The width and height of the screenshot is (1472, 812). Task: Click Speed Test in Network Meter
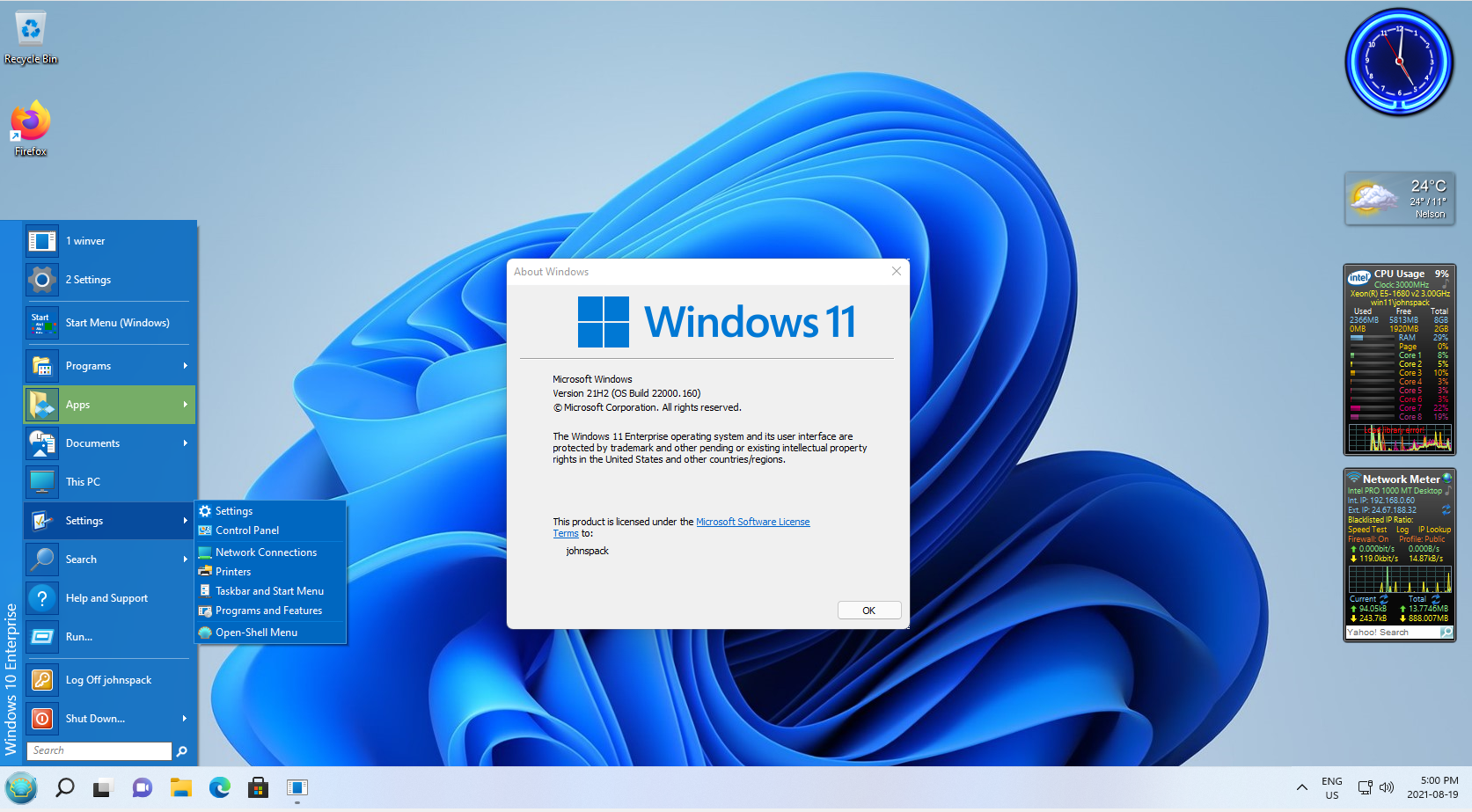(x=1366, y=530)
